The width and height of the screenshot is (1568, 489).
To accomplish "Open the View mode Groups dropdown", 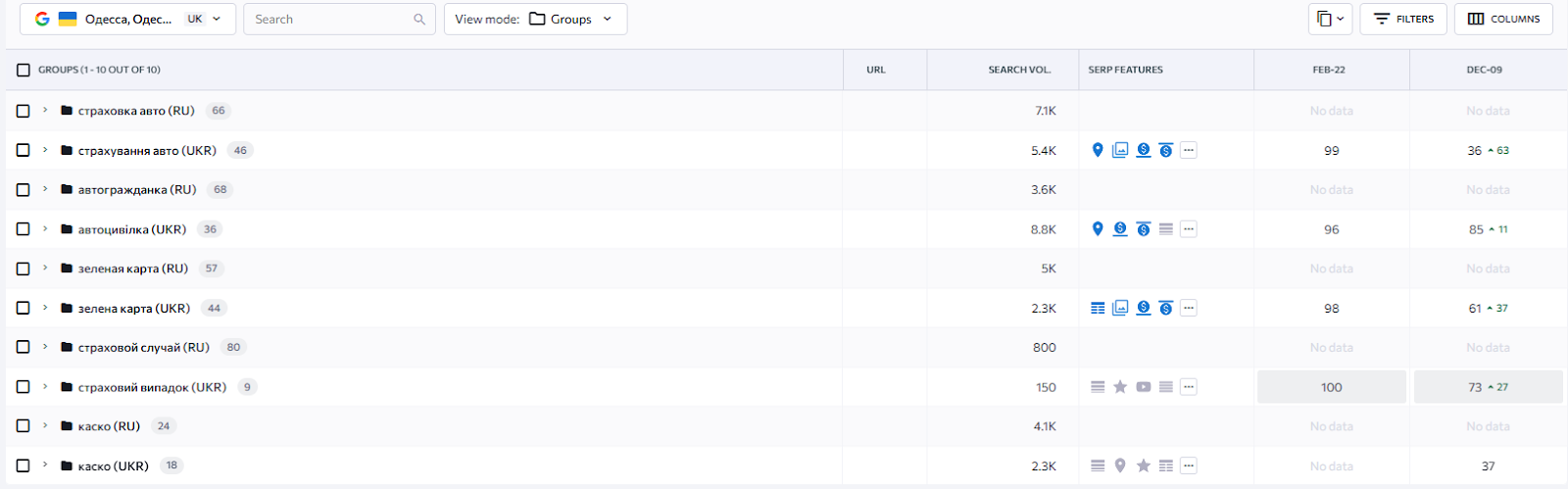I will 535,19.
